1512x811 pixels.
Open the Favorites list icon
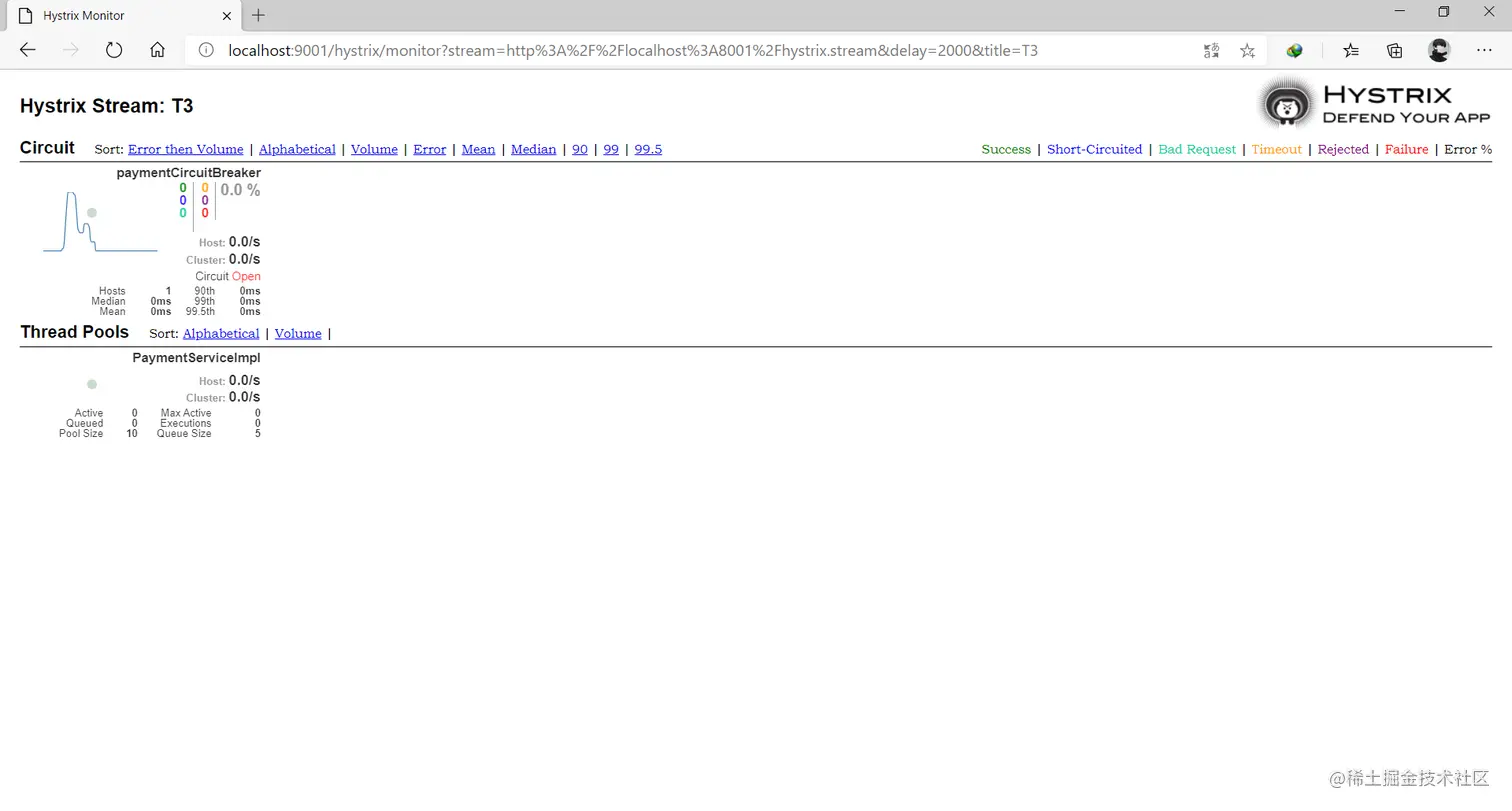click(x=1351, y=50)
